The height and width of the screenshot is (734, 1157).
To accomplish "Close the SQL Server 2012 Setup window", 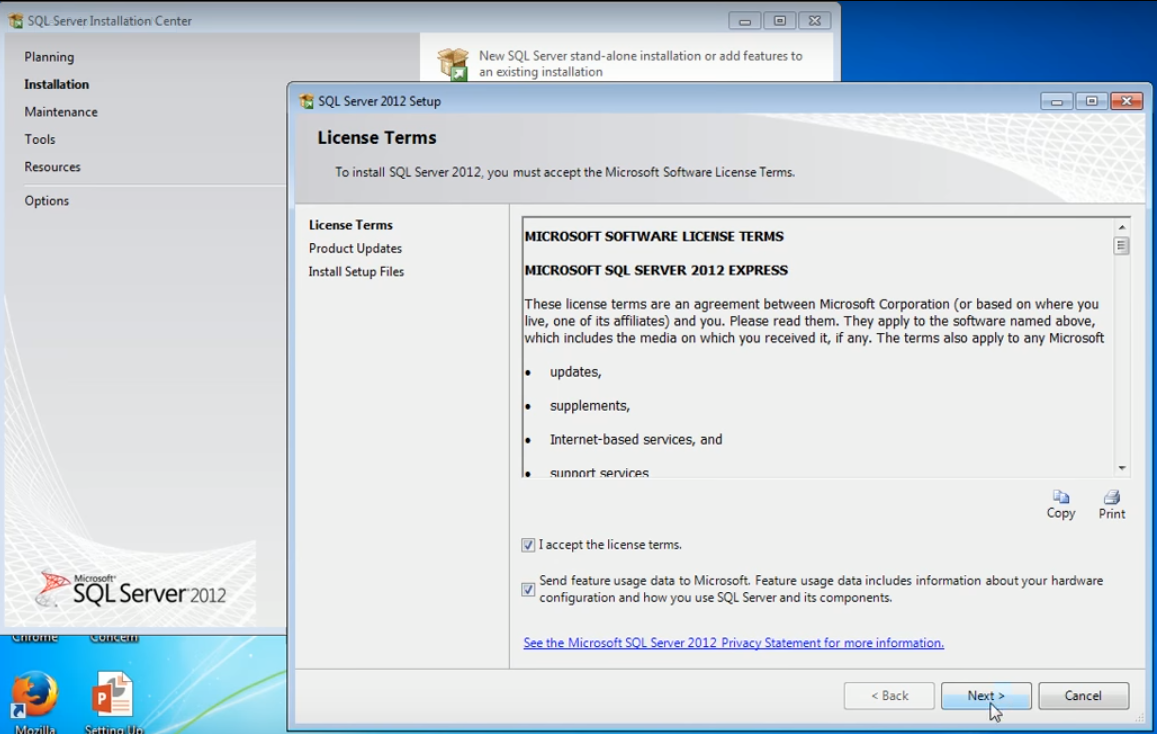I will [1126, 101].
